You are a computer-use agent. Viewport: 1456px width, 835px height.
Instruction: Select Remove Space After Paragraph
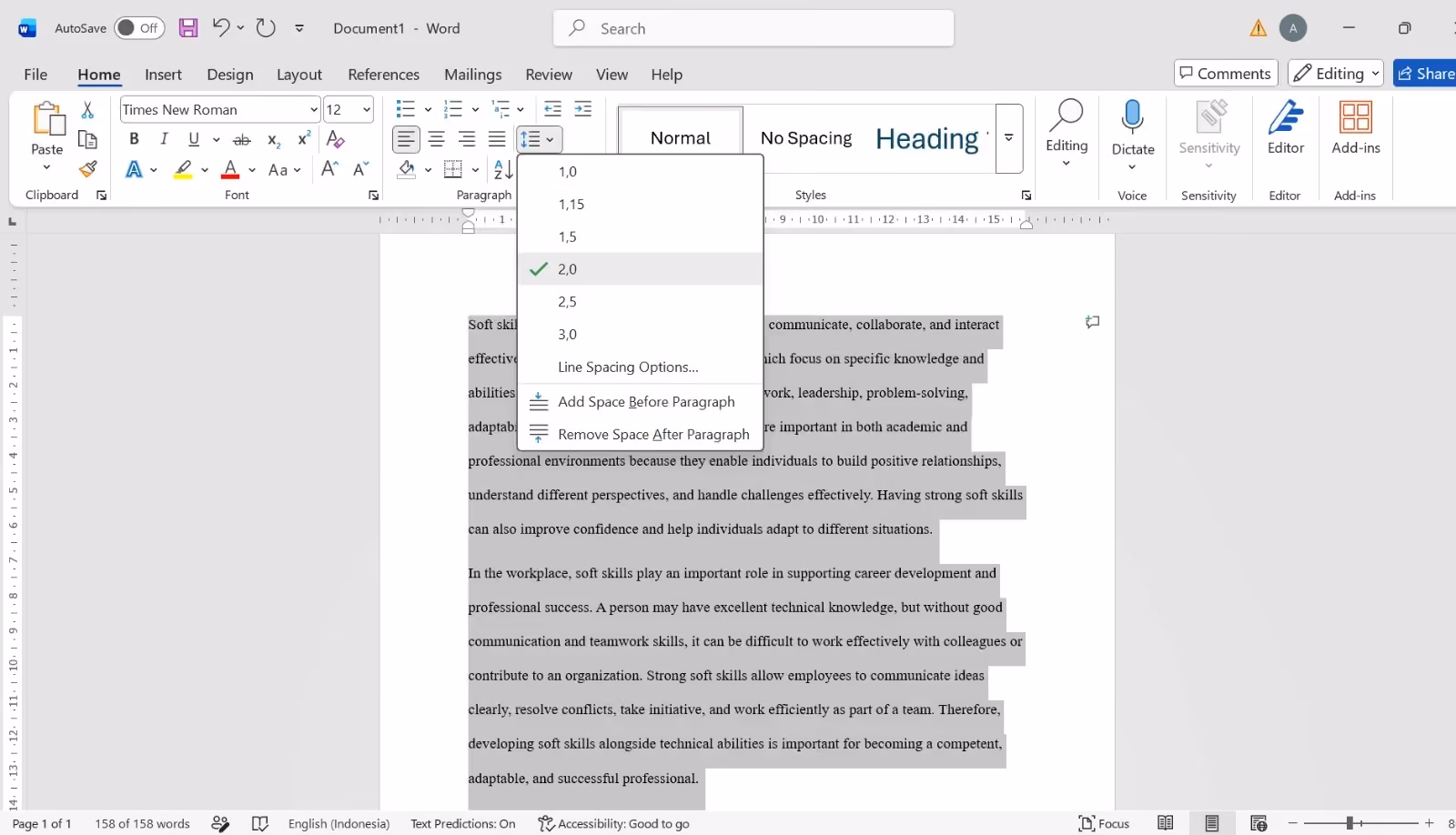pos(640,434)
